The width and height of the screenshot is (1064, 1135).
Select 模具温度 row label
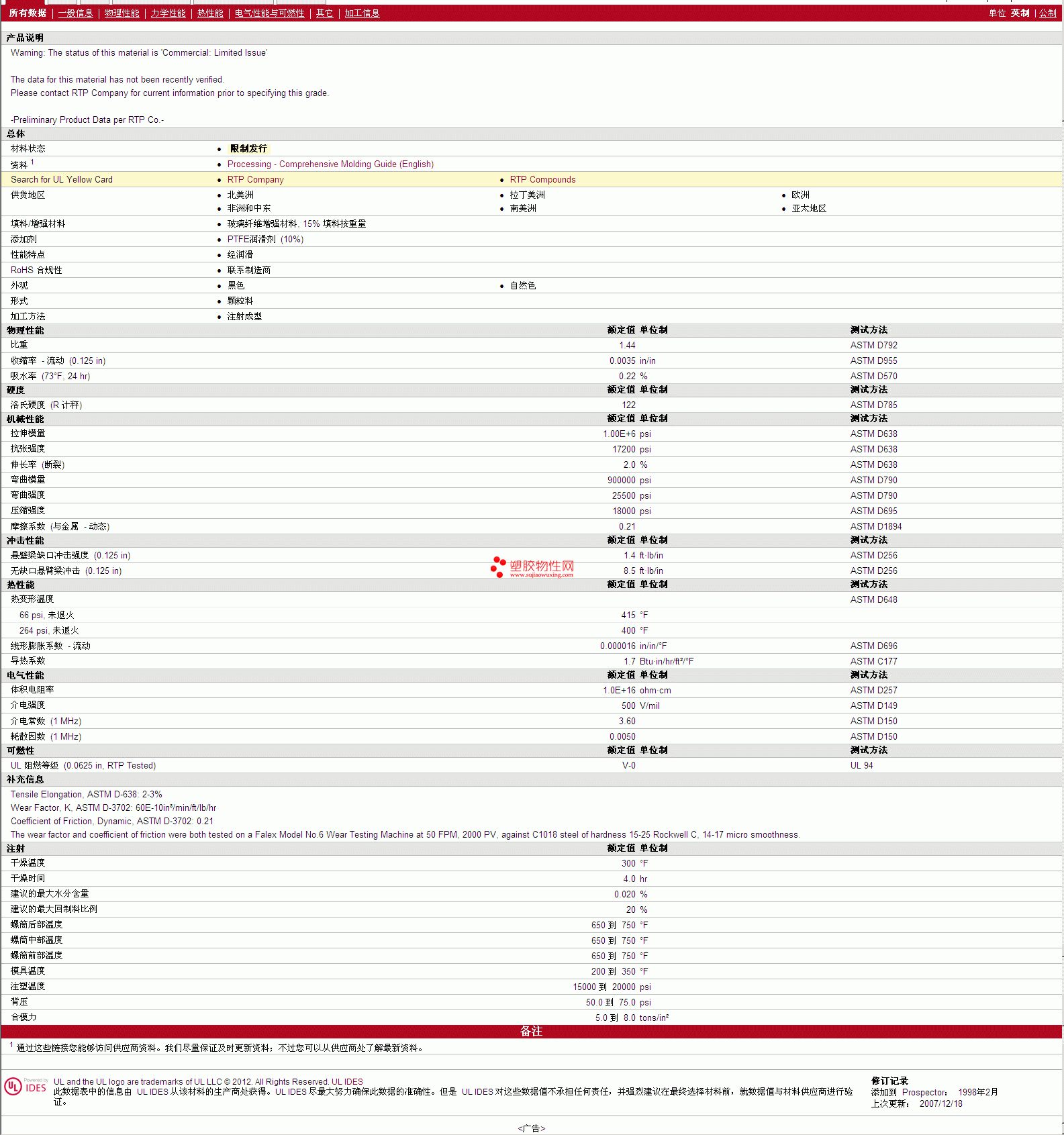tap(28, 971)
